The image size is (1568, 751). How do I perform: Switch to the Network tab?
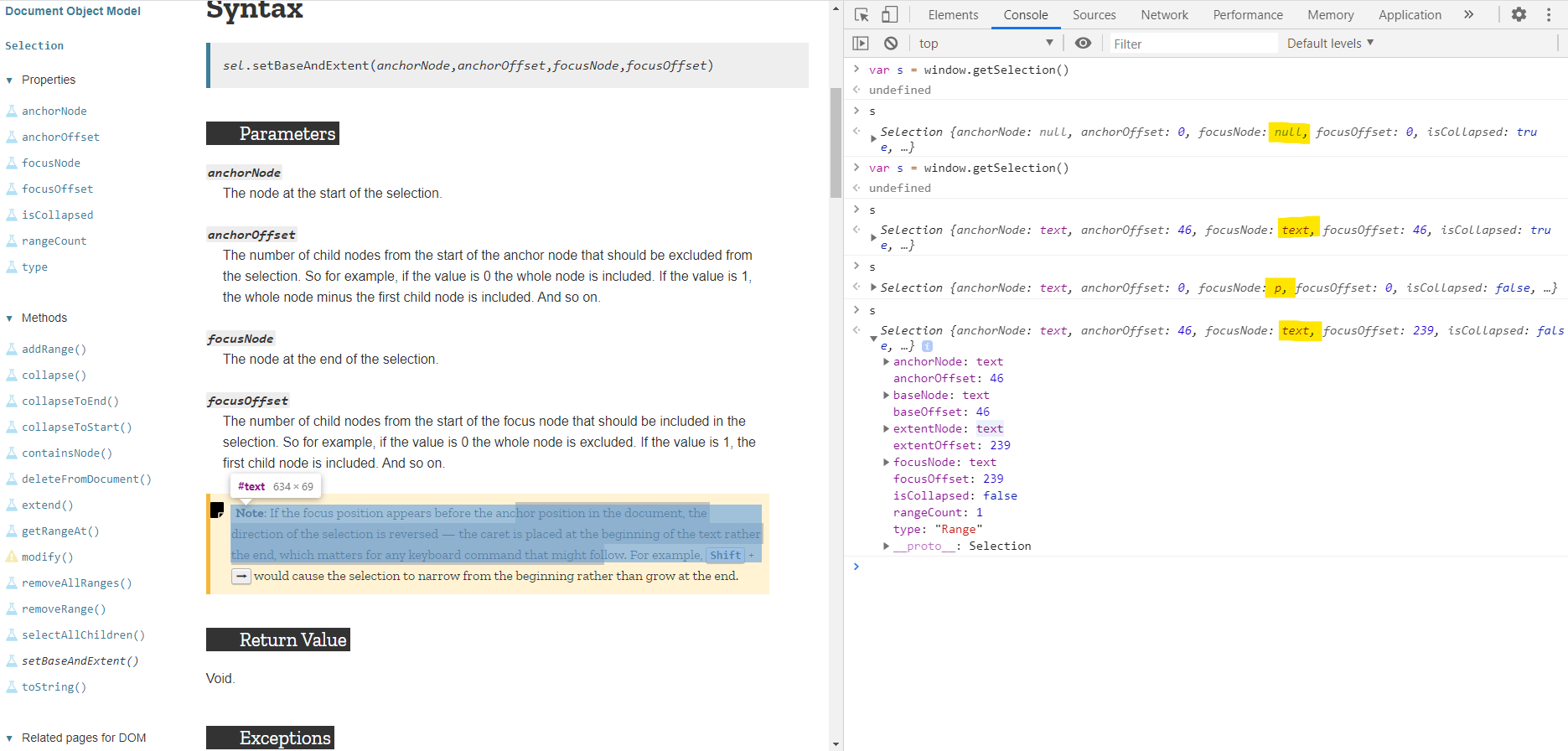coord(1164,15)
